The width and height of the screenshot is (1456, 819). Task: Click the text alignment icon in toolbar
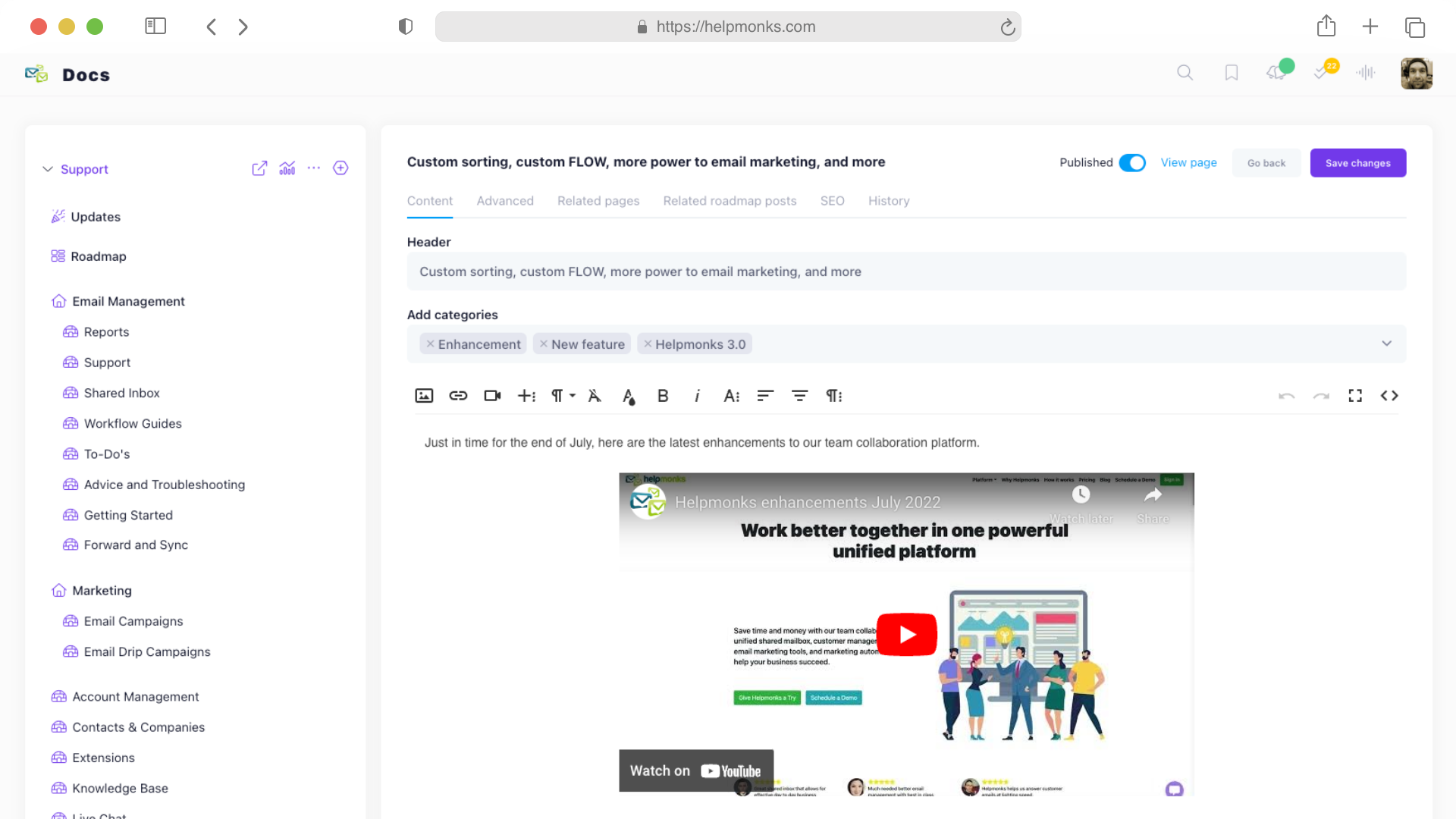(765, 395)
